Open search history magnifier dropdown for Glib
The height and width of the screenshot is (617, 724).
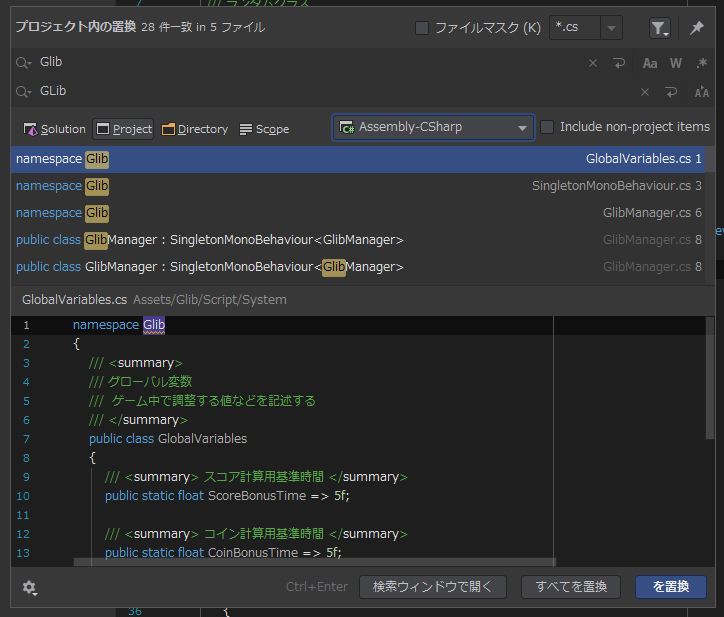pos(24,63)
